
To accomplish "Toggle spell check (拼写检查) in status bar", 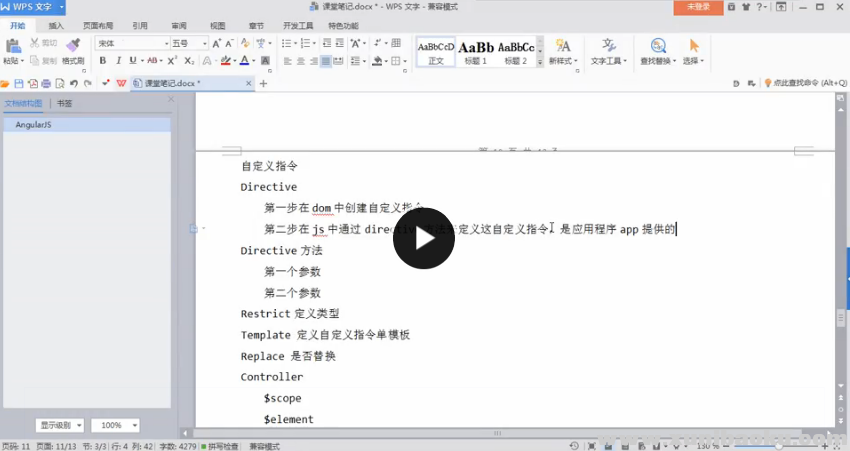I will pyautogui.click(x=219, y=445).
